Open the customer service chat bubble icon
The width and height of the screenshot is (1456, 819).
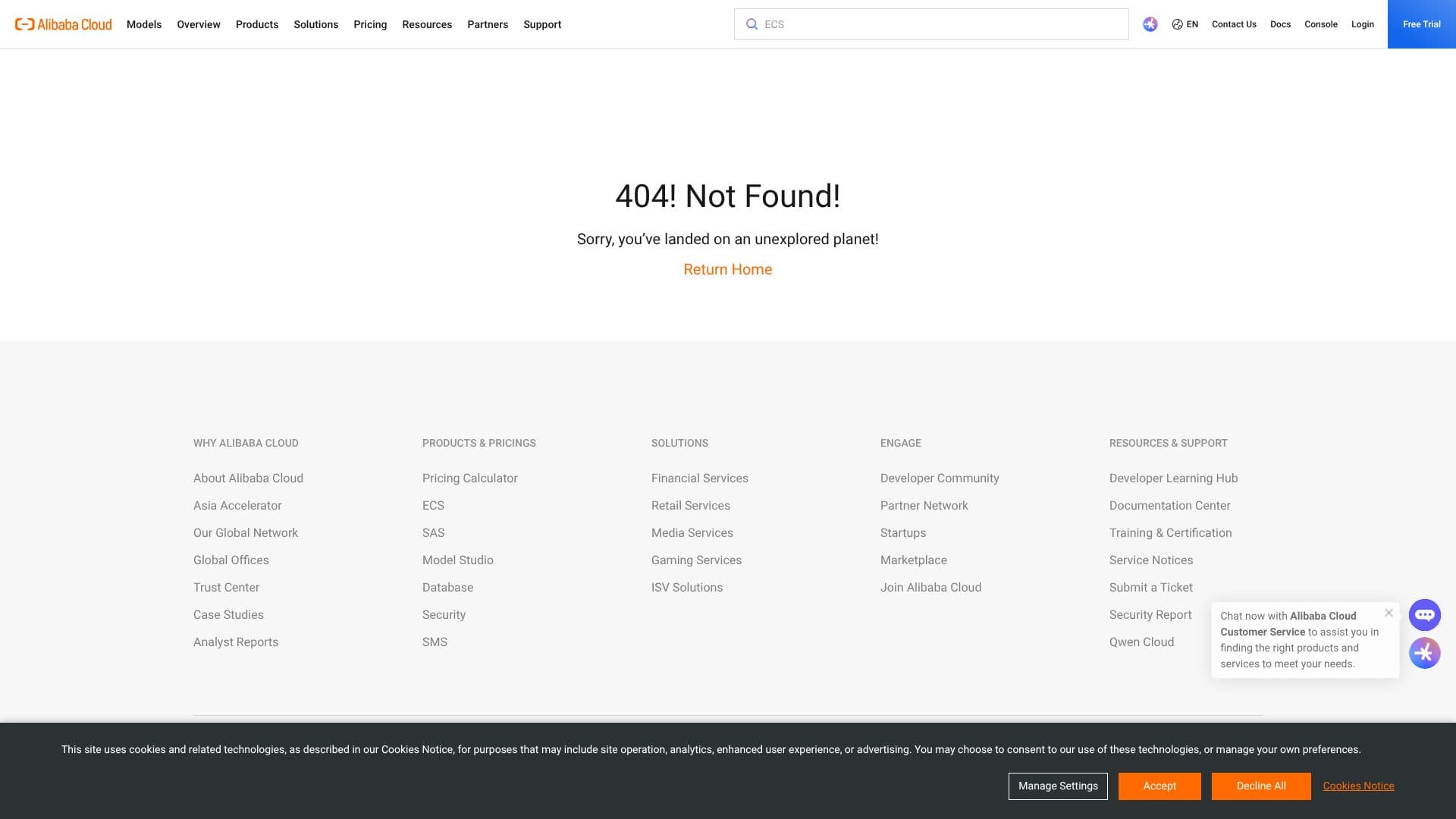point(1425,615)
